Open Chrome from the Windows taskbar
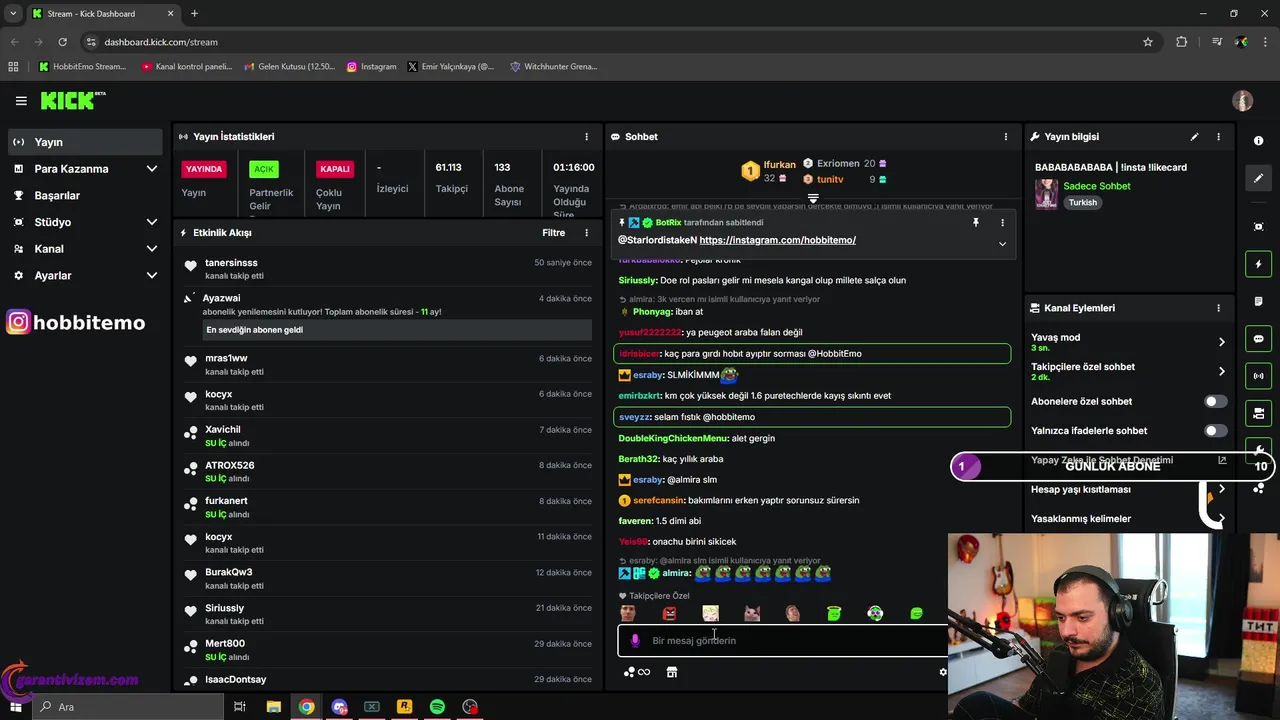 pyautogui.click(x=306, y=707)
